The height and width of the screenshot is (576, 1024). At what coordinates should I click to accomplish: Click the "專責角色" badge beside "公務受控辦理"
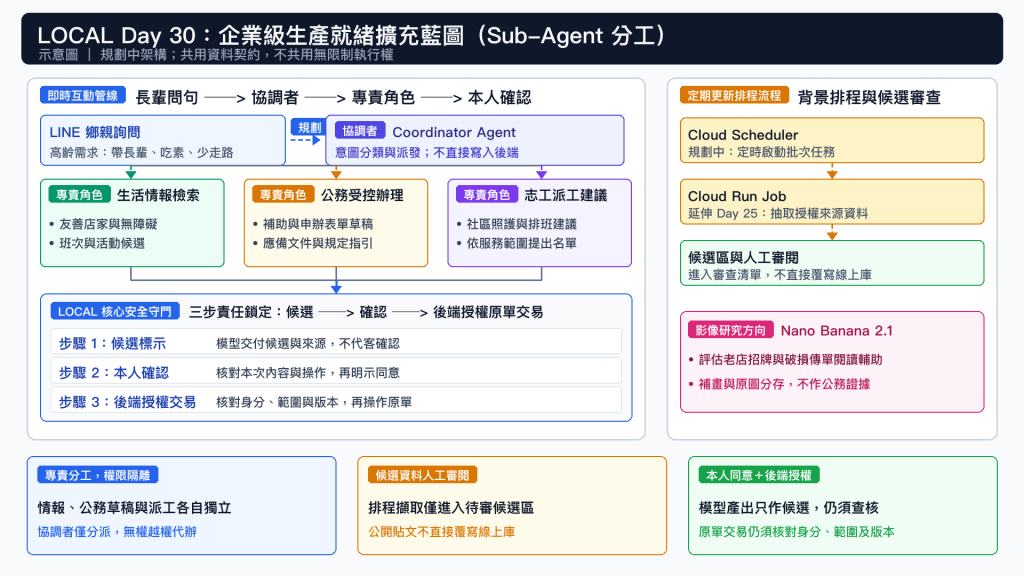point(283,195)
